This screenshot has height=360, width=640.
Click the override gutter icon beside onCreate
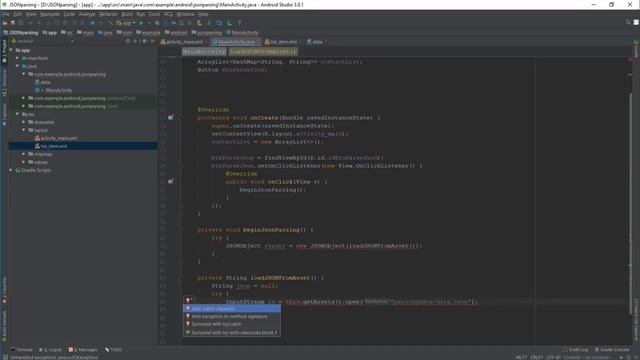coord(171,118)
